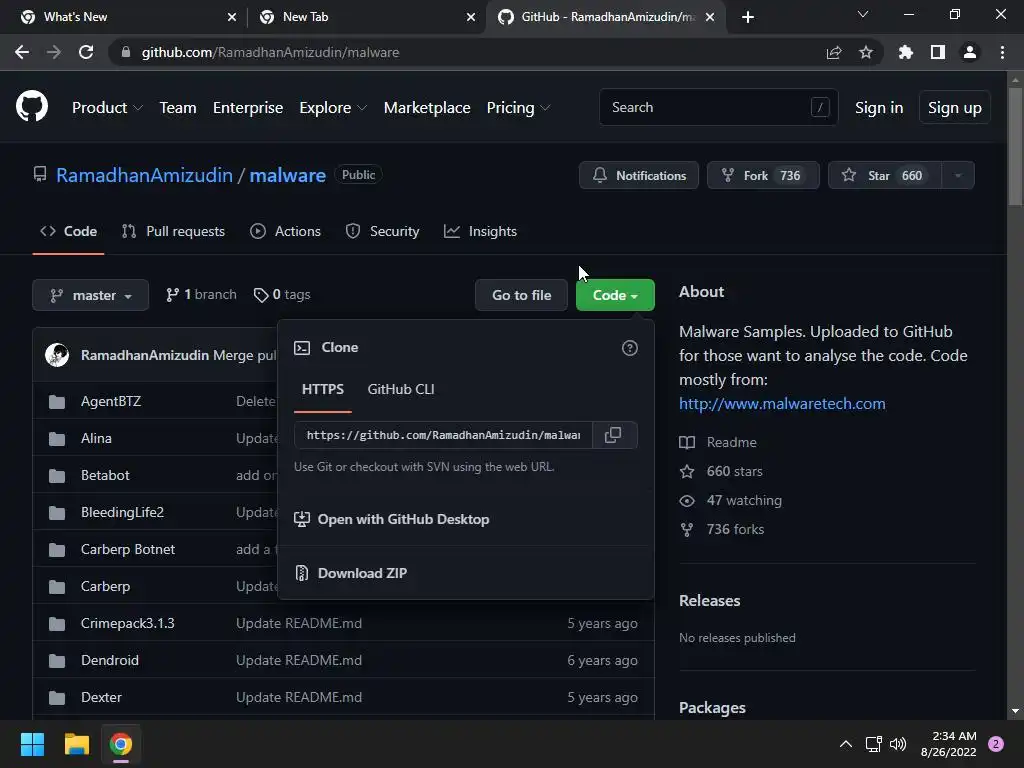
Task: Open notification badge in taskbar
Action: pyautogui.click(x=996, y=744)
